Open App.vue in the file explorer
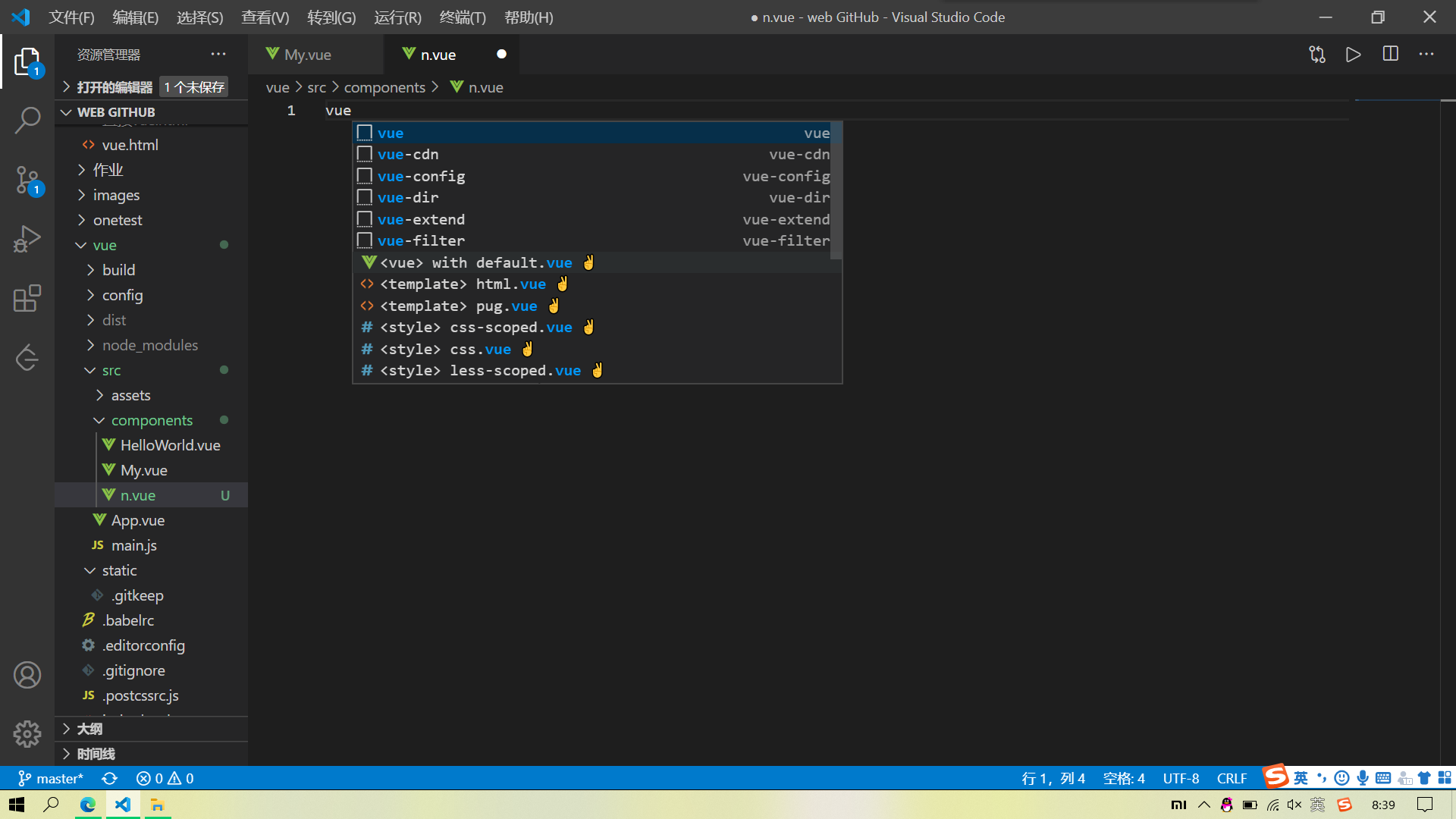The height and width of the screenshot is (819, 1456). pyautogui.click(x=137, y=520)
